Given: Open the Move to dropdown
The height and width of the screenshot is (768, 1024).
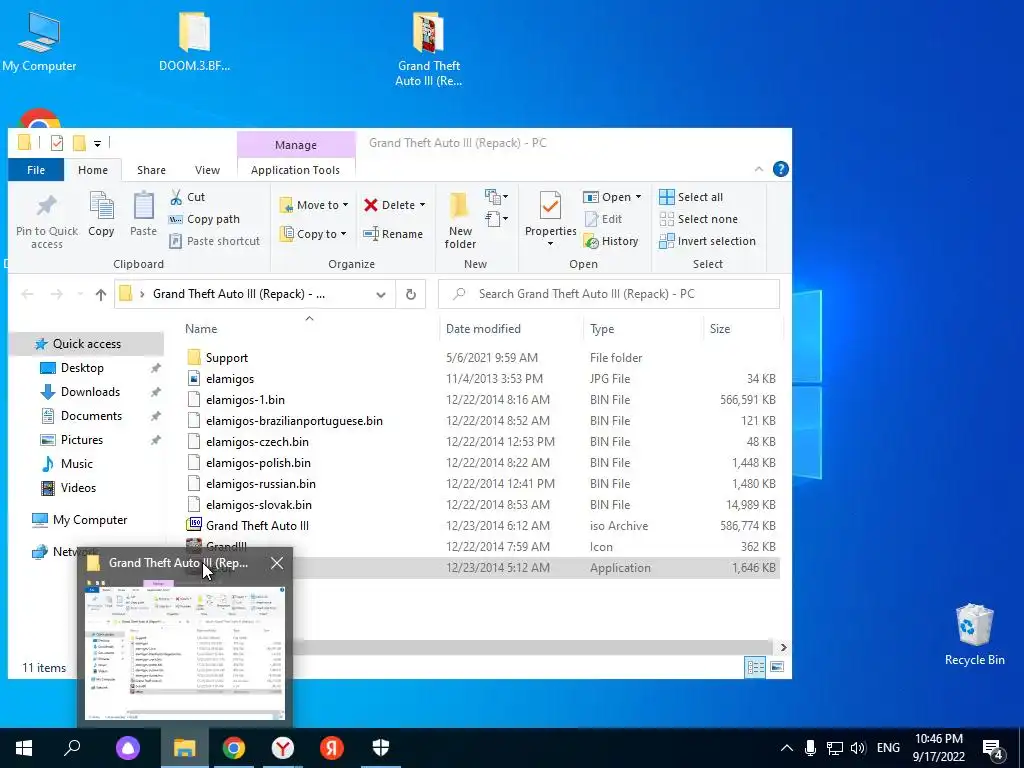Looking at the screenshot, I should pos(314,205).
